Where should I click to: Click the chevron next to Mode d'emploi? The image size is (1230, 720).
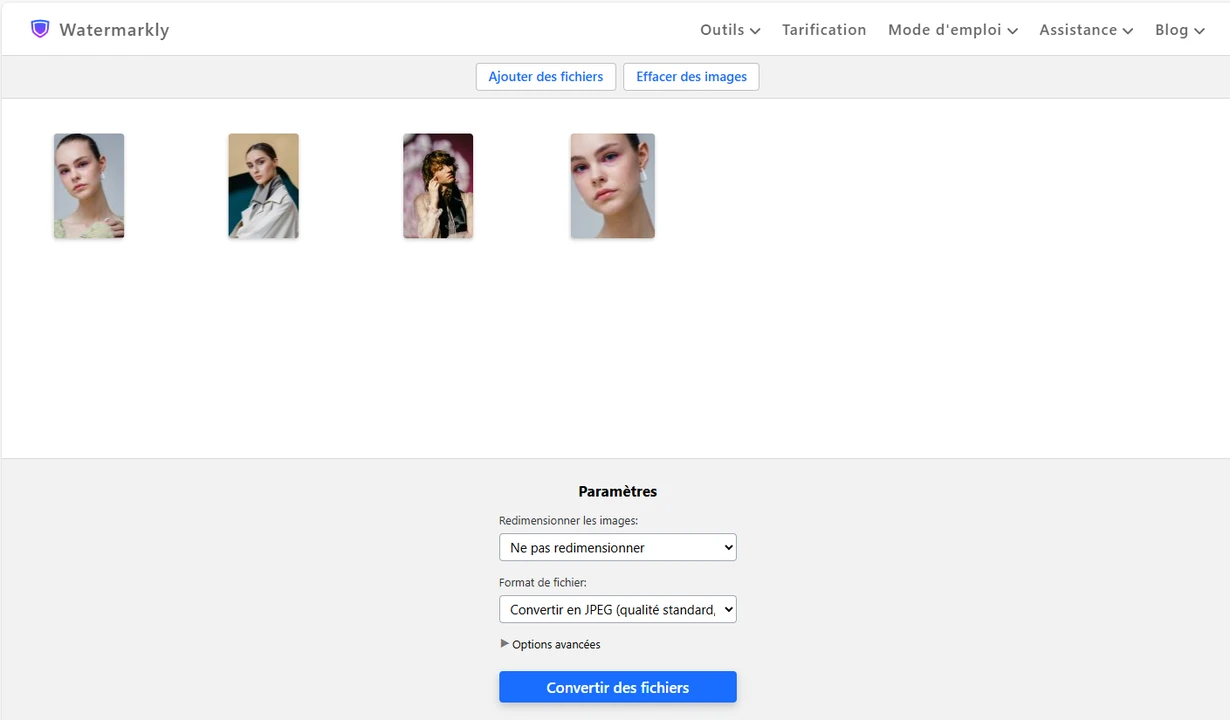point(1013,31)
